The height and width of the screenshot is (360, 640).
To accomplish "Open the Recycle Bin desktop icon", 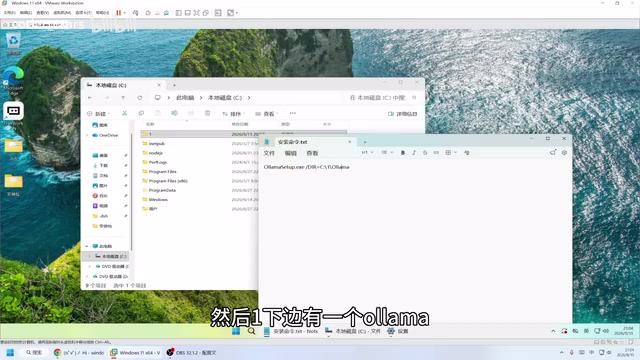I will 13,44.
